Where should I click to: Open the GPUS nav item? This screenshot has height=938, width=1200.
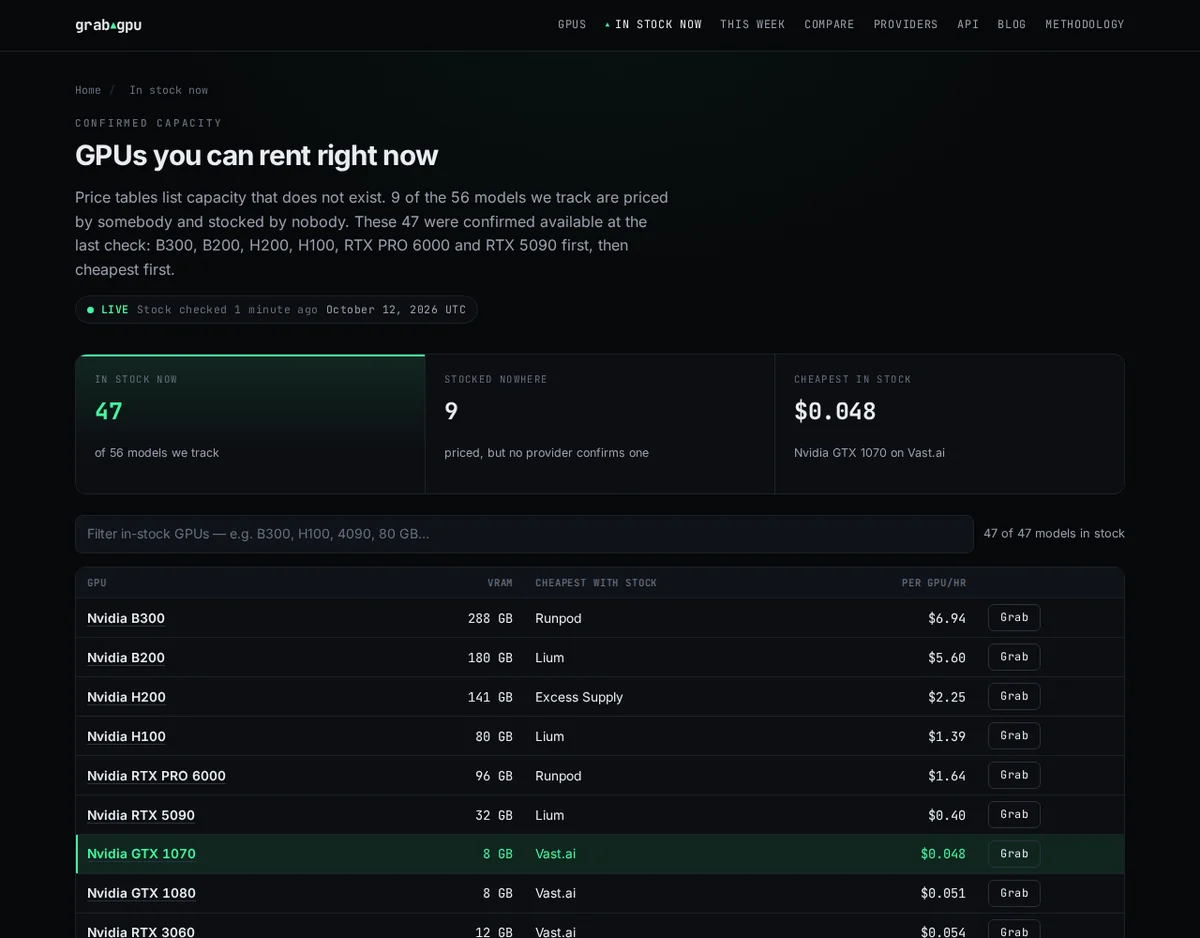[x=572, y=25]
